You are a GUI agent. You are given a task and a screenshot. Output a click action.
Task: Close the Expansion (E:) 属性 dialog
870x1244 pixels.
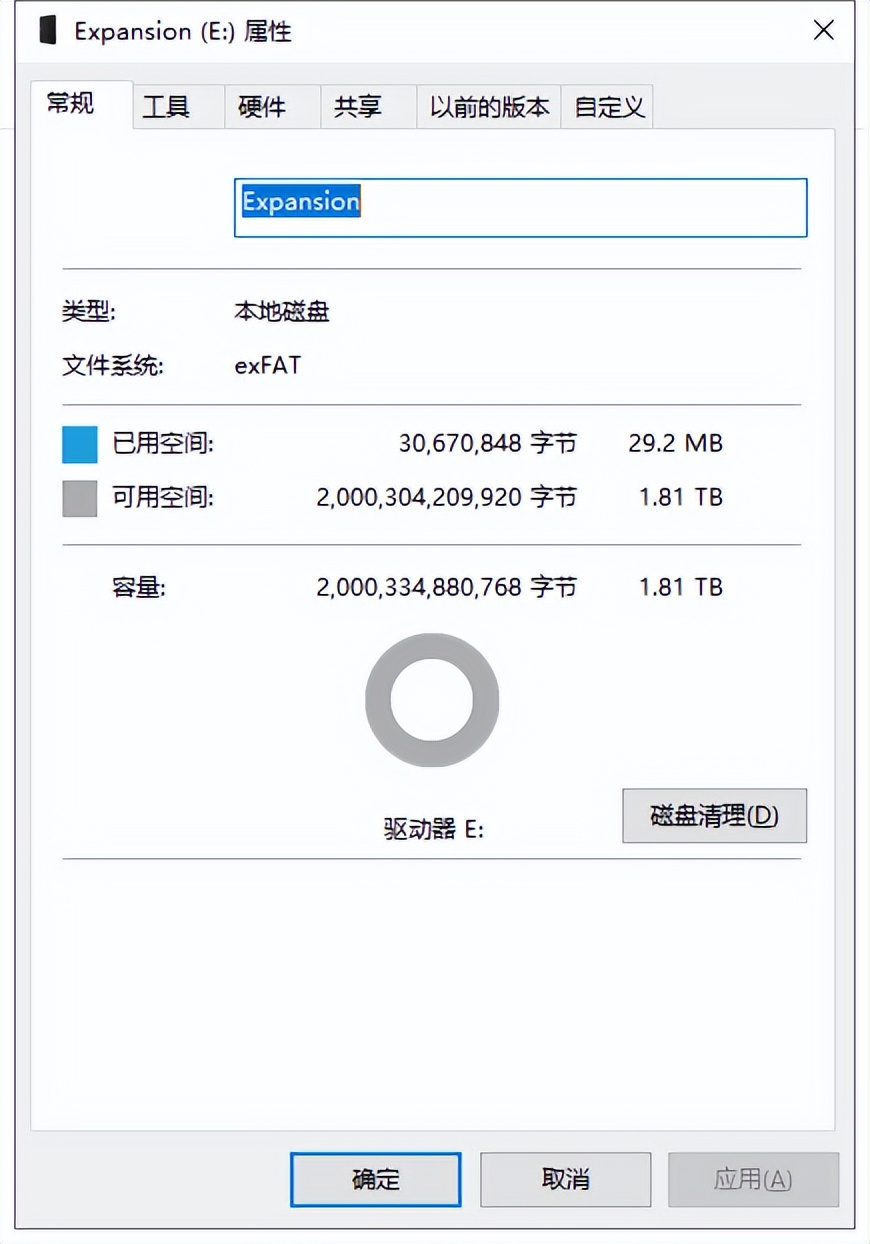(823, 30)
